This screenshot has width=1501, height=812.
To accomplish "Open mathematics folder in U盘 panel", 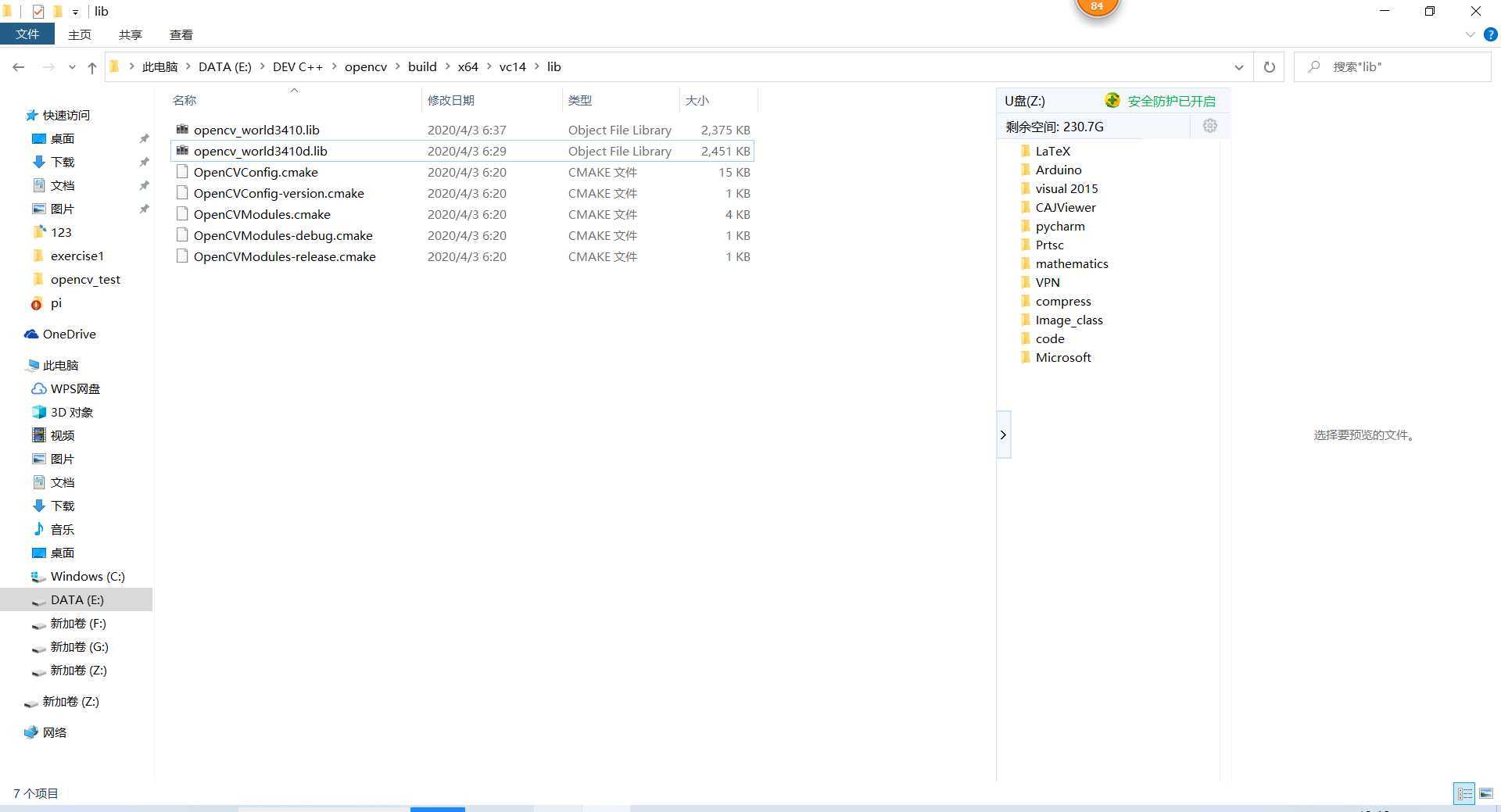I will 1072,263.
